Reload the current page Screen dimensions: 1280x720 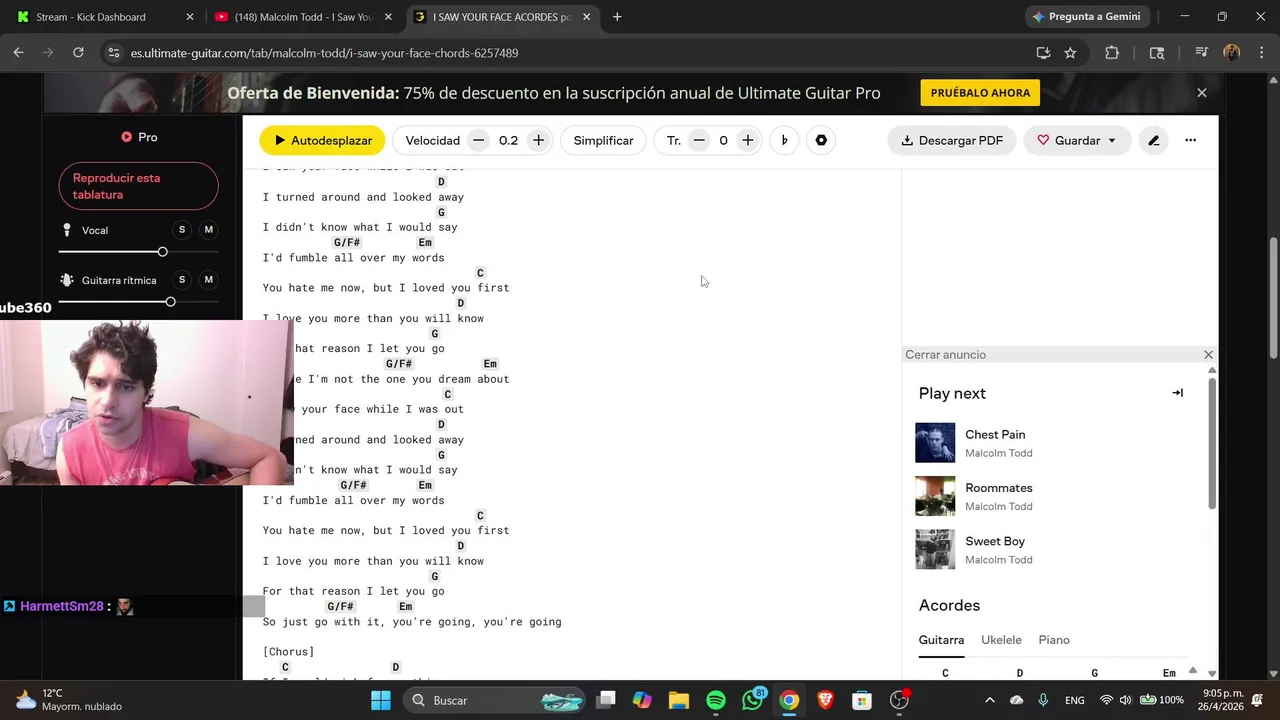click(x=78, y=53)
